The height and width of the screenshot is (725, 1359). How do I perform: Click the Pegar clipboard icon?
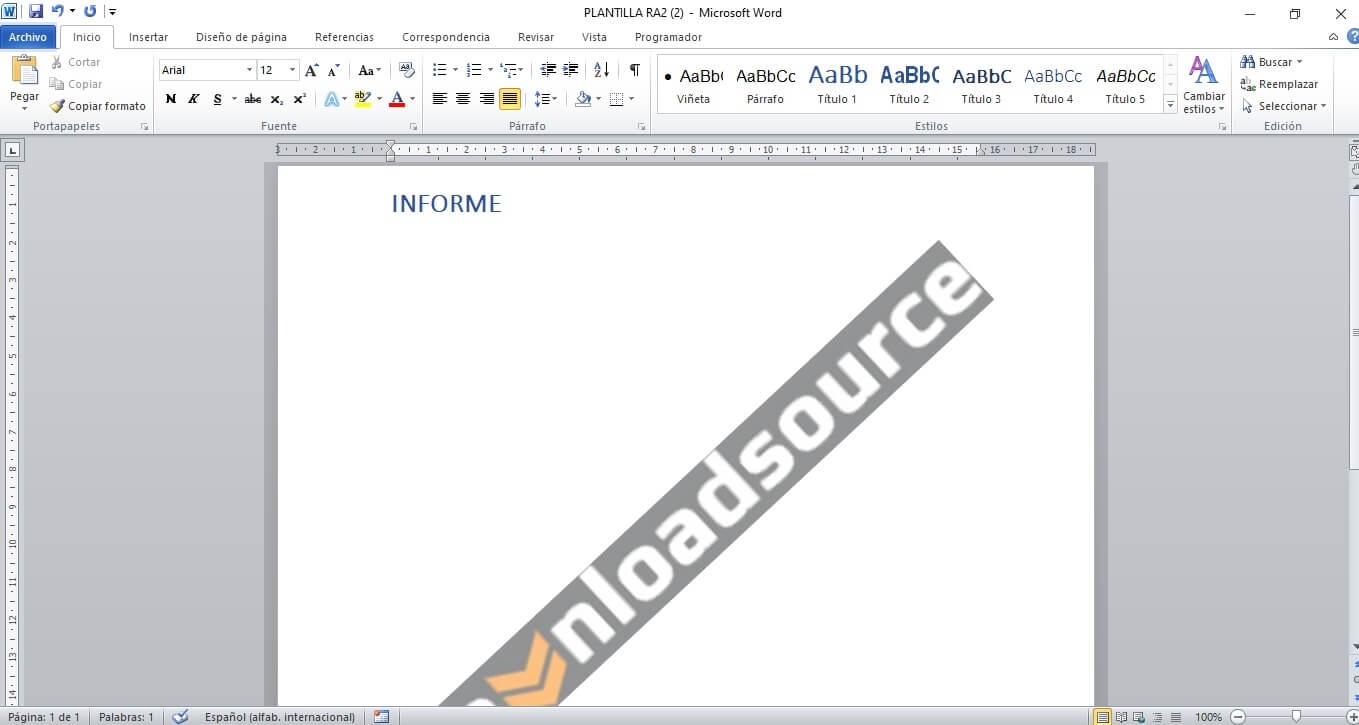click(24, 71)
